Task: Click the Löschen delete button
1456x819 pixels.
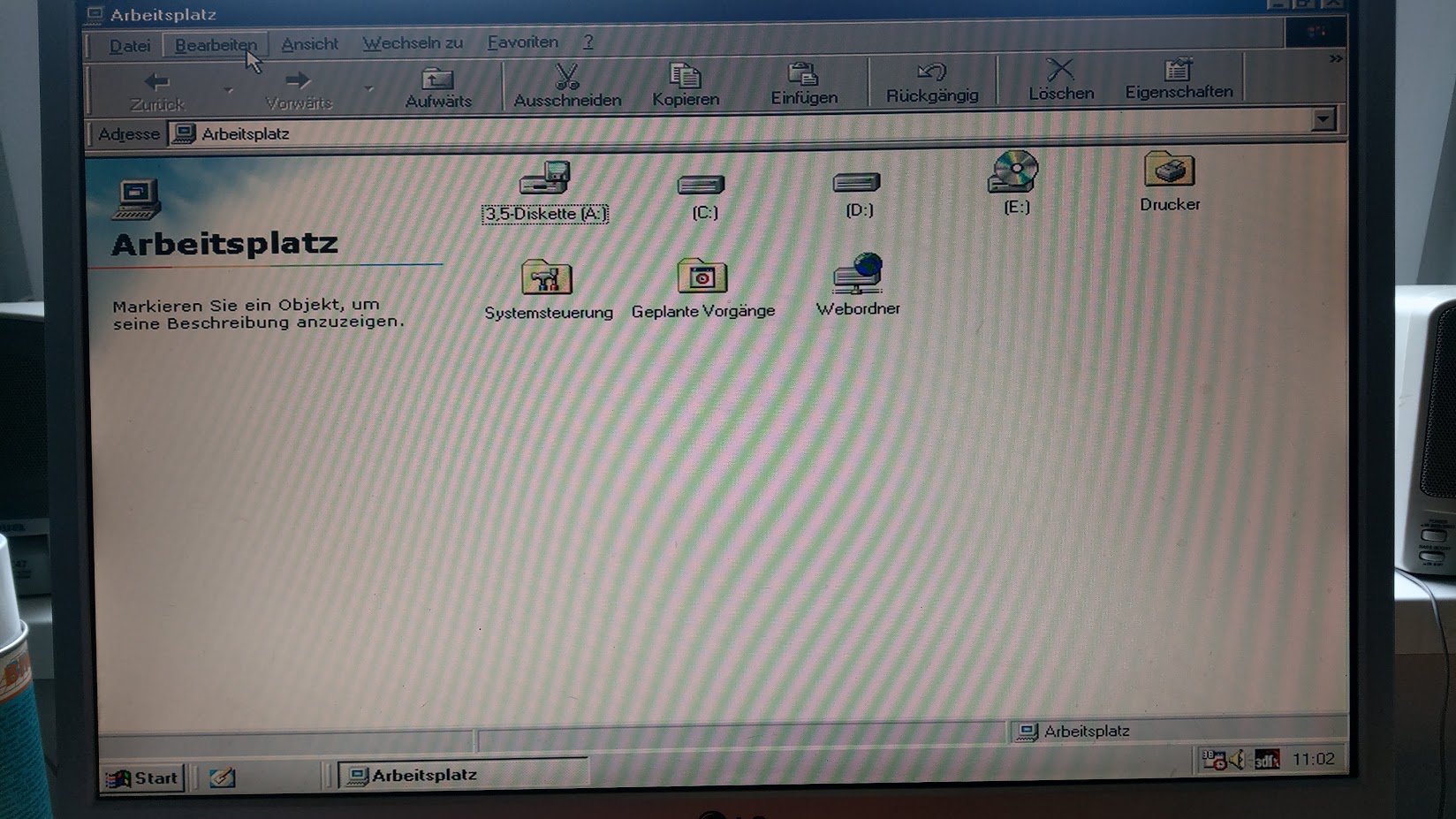Action: pos(1061,80)
